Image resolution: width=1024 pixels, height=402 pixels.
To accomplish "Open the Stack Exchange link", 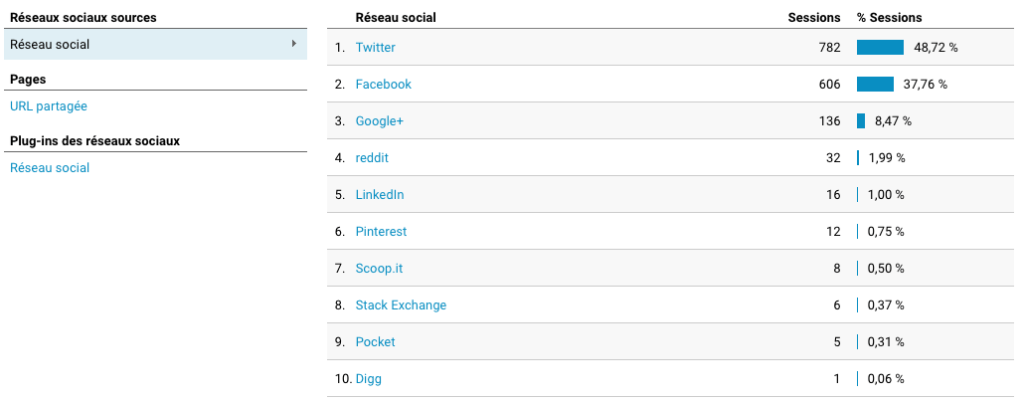I will point(400,305).
